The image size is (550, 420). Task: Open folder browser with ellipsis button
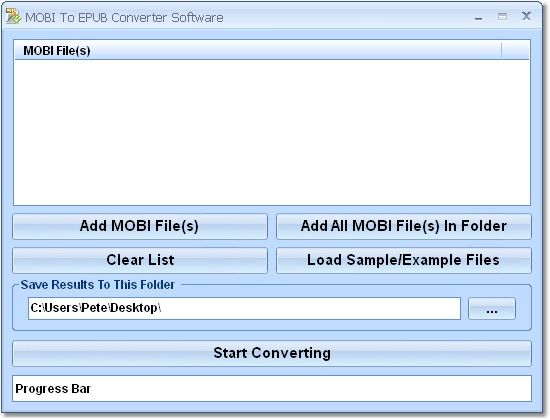click(x=492, y=309)
